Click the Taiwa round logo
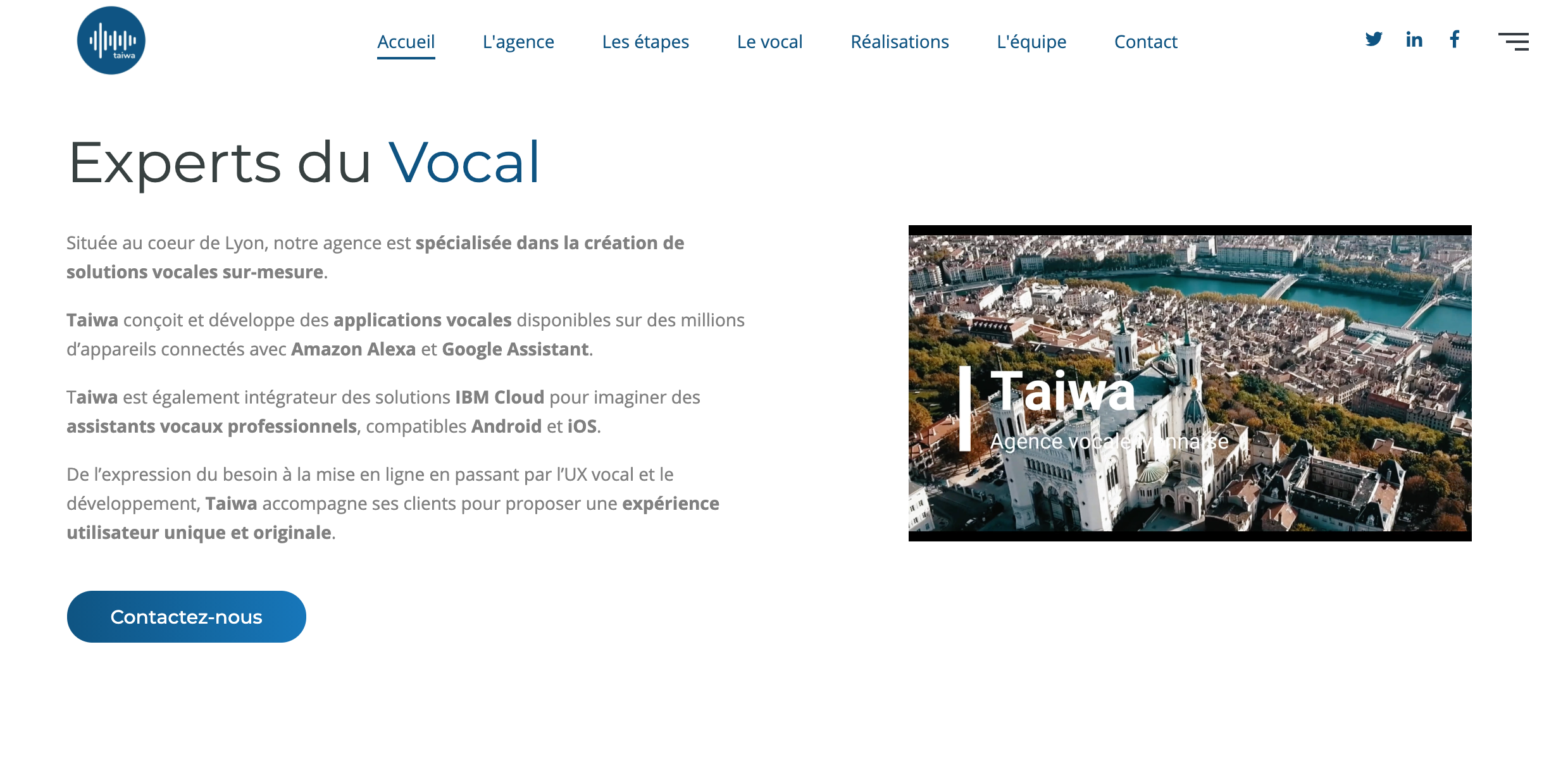 (x=111, y=40)
